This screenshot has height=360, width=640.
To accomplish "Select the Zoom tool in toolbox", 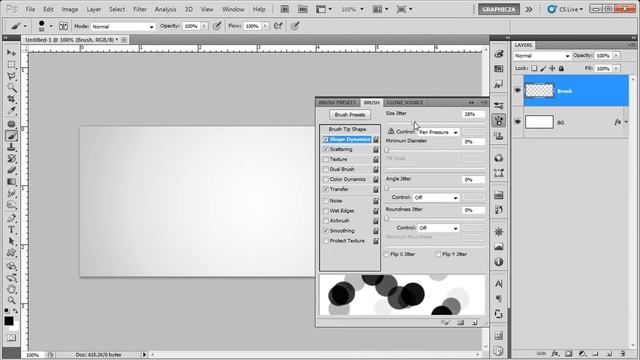I will 11,300.
